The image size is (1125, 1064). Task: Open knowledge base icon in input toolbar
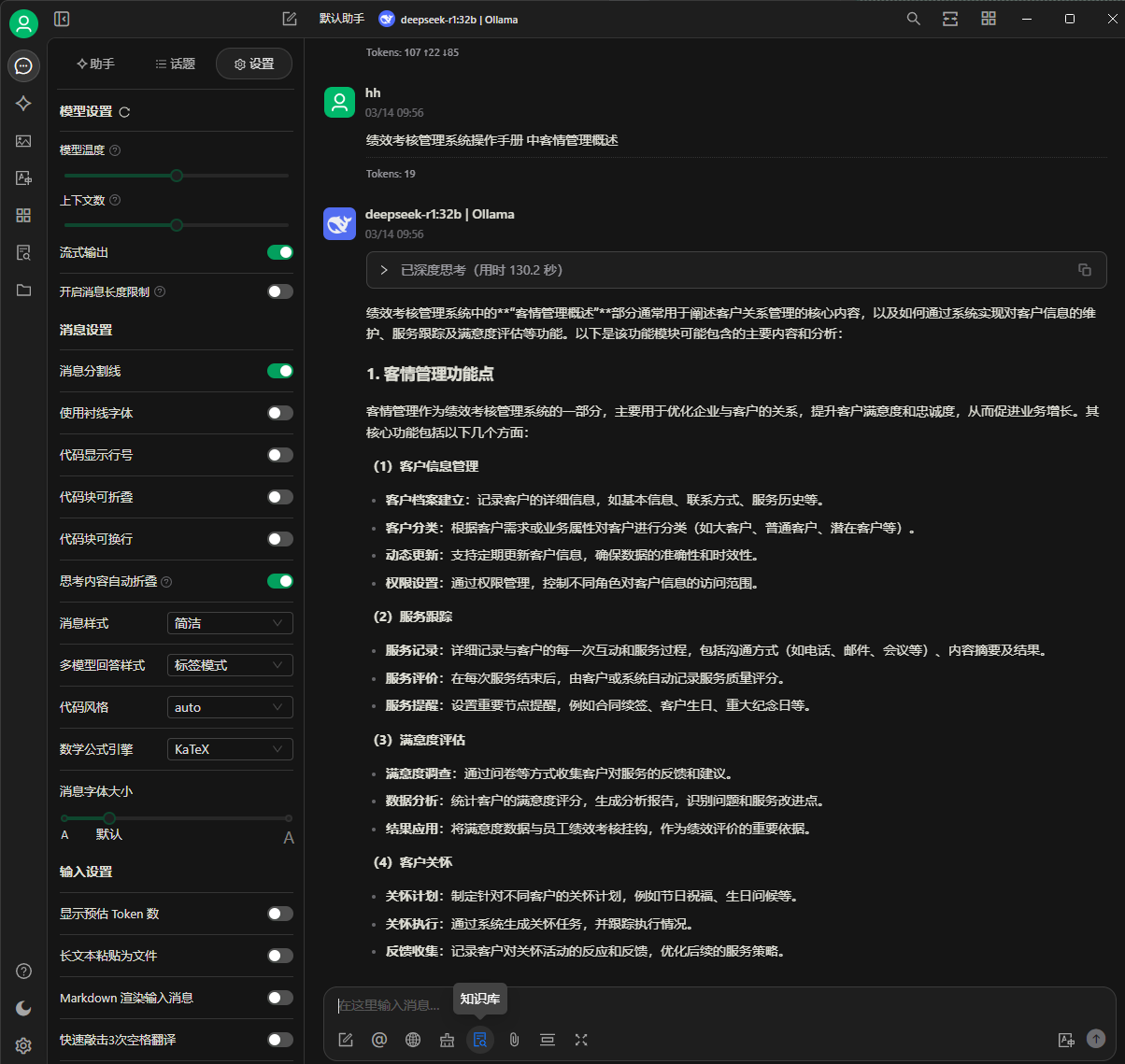pos(480,1040)
